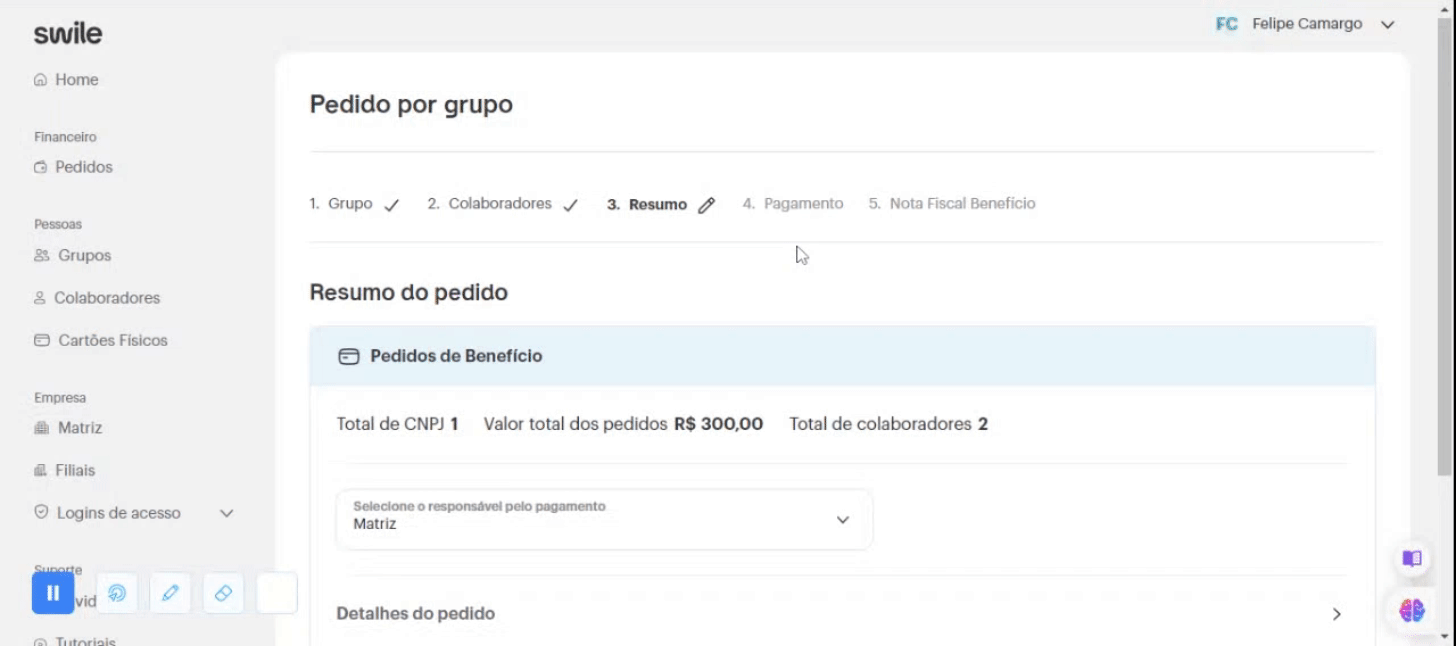Expand Detalhes do pedido section

point(841,614)
